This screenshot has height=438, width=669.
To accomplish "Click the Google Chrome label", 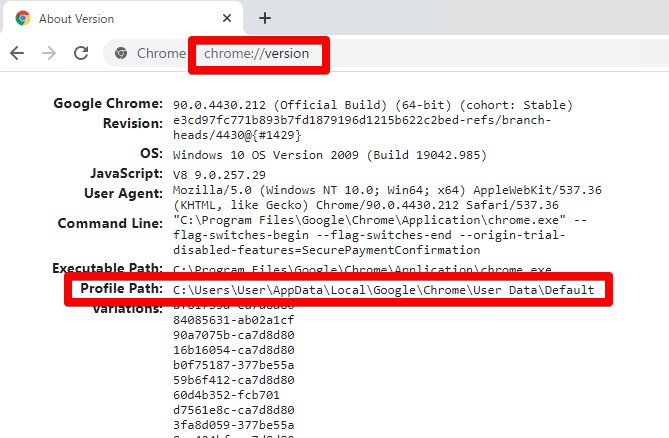I will coord(108,104).
